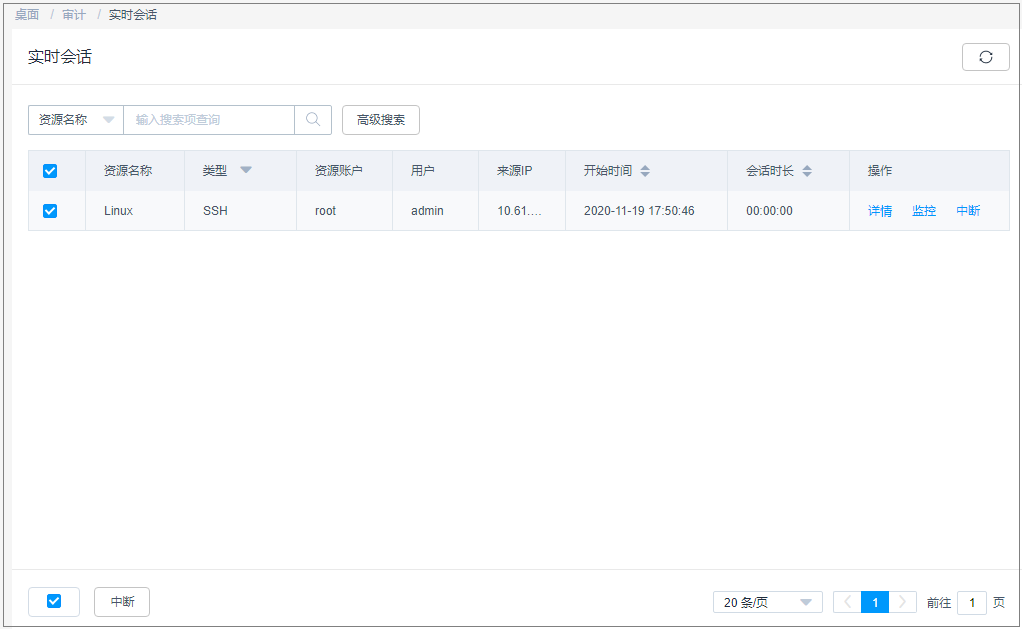Viewport: 1022px width, 629px height.
Task: Sort by the 会话时长 sort arrows
Action: click(807, 171)
